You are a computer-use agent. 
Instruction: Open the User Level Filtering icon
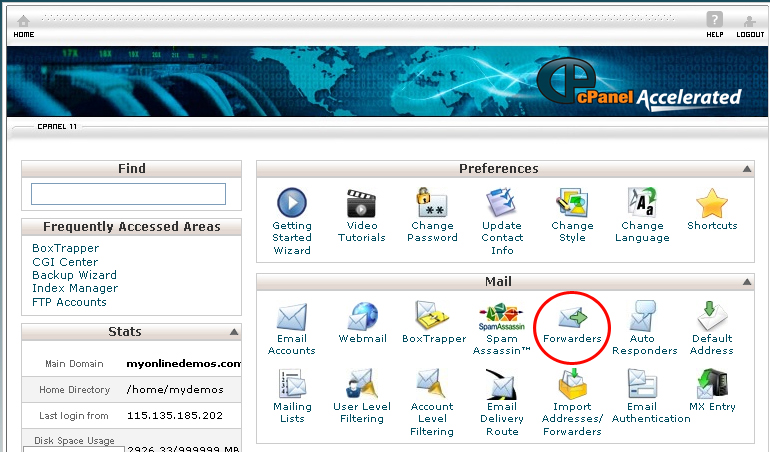coord(362,383)
